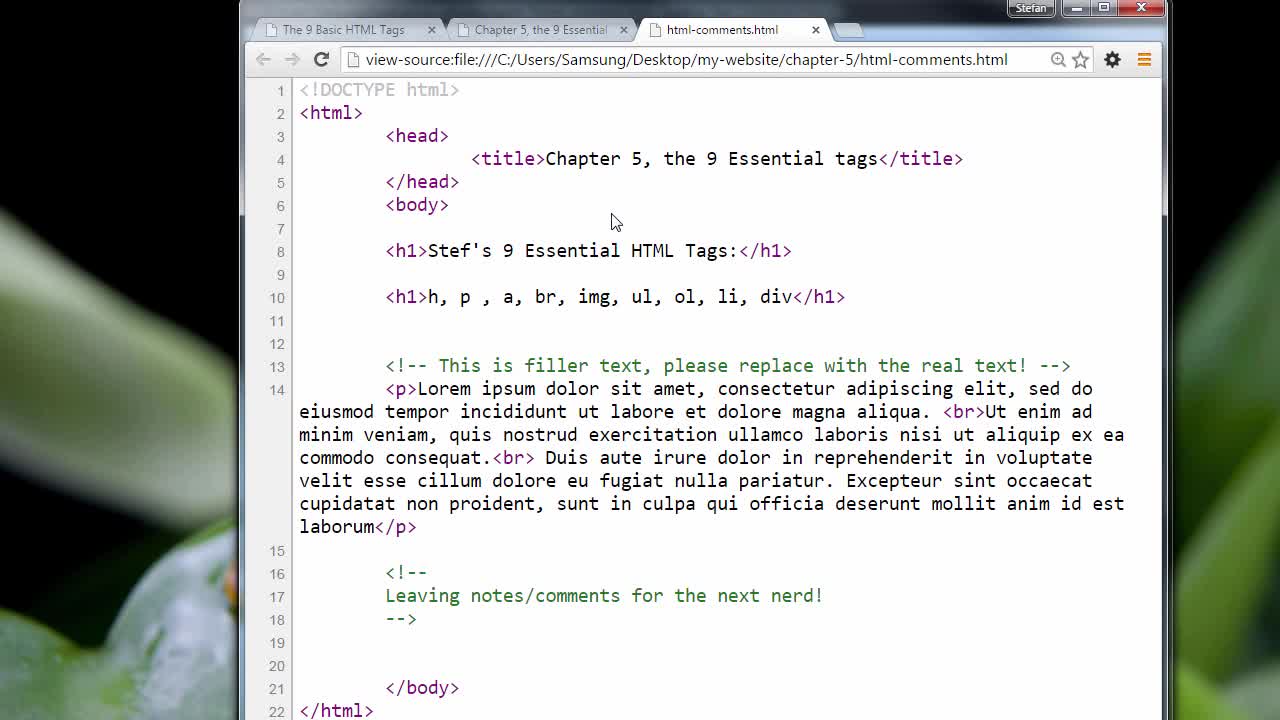Screen dimensions: 1280x720
Task: Click 'Stef's 9 Essential HTML Tags:' heading text
Action: [x=582, y=251]
